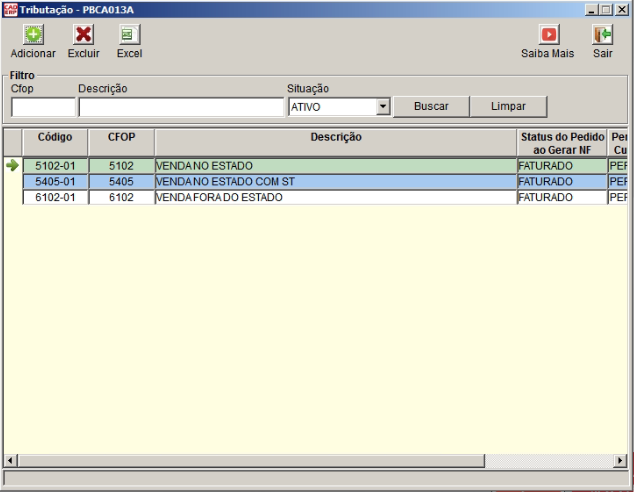Click the horizontal scrollbar right arrow
Image resolution: width=634 pixels, height=492 pixels.
pyautogui.click(x=620, y=460)
